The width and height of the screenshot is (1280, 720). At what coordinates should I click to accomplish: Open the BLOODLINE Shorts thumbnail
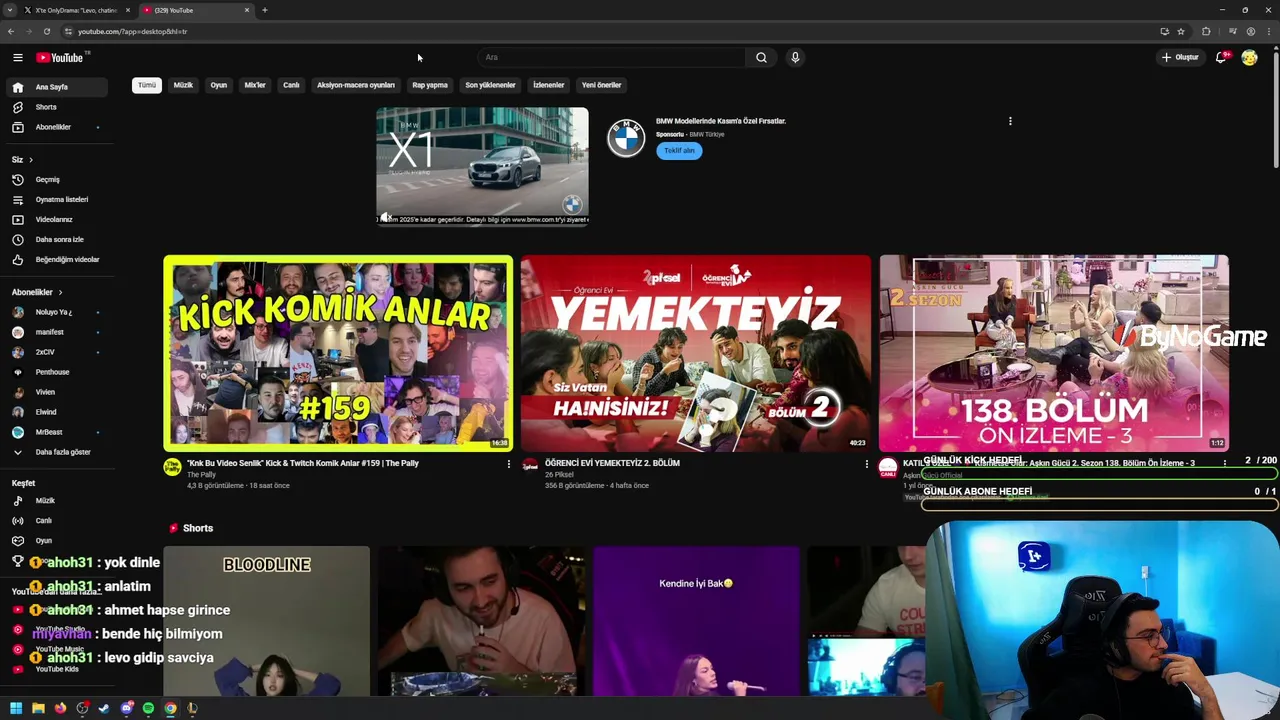(x=266, y=620)
